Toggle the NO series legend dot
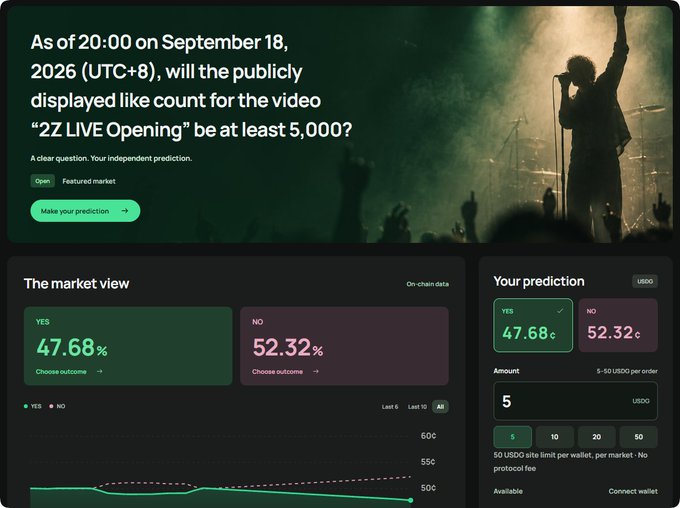 (x=51, y=406)
